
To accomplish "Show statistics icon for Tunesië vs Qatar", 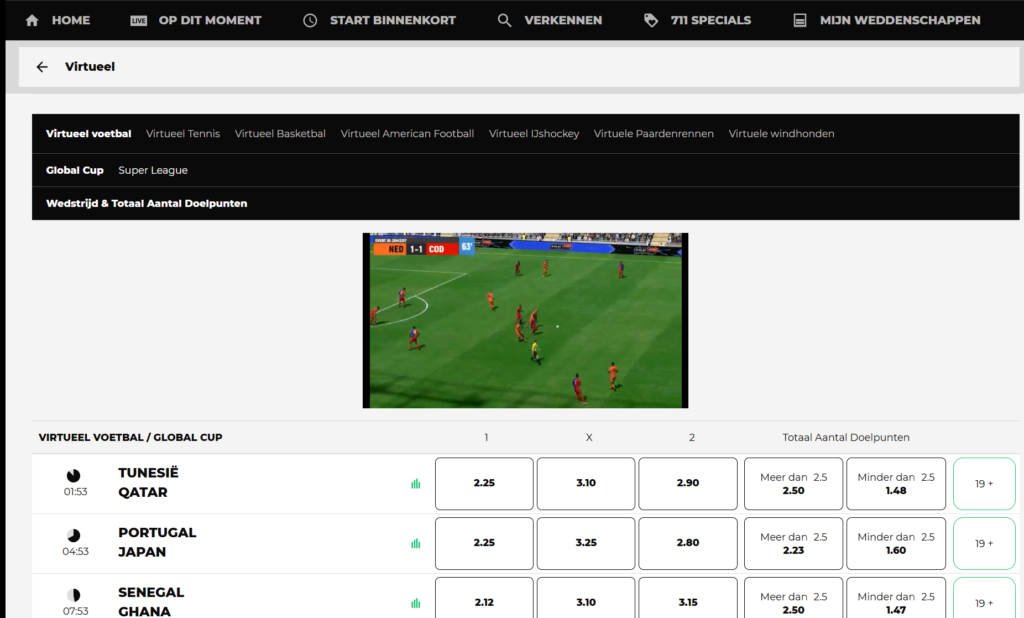I will 415,483.
